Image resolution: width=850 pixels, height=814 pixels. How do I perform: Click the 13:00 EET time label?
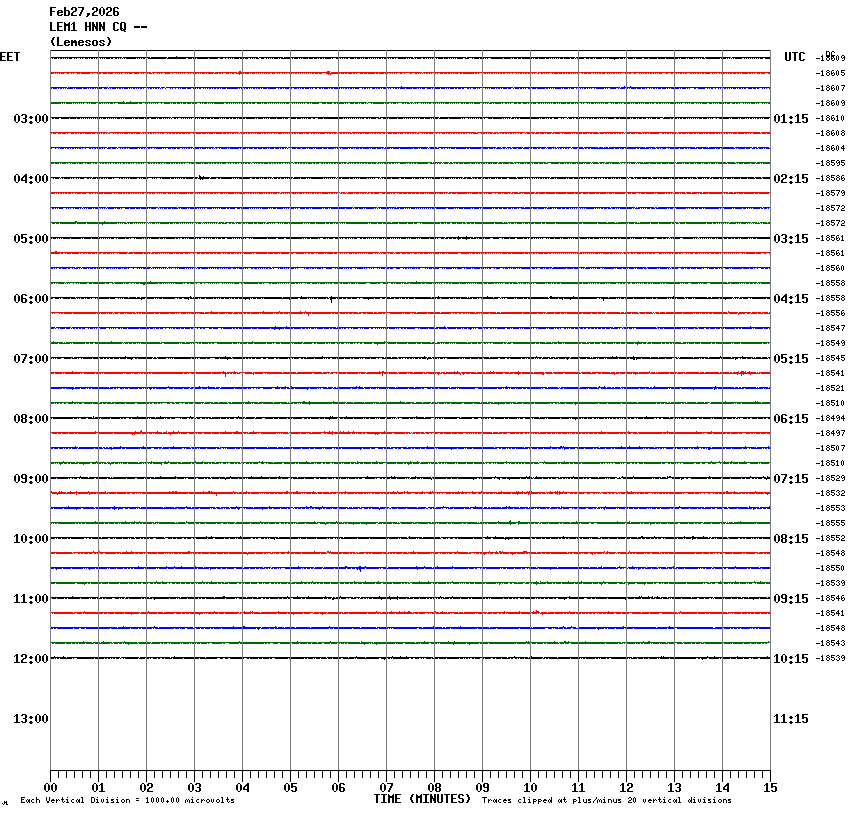pyautogui.click(x=31, y=719)
